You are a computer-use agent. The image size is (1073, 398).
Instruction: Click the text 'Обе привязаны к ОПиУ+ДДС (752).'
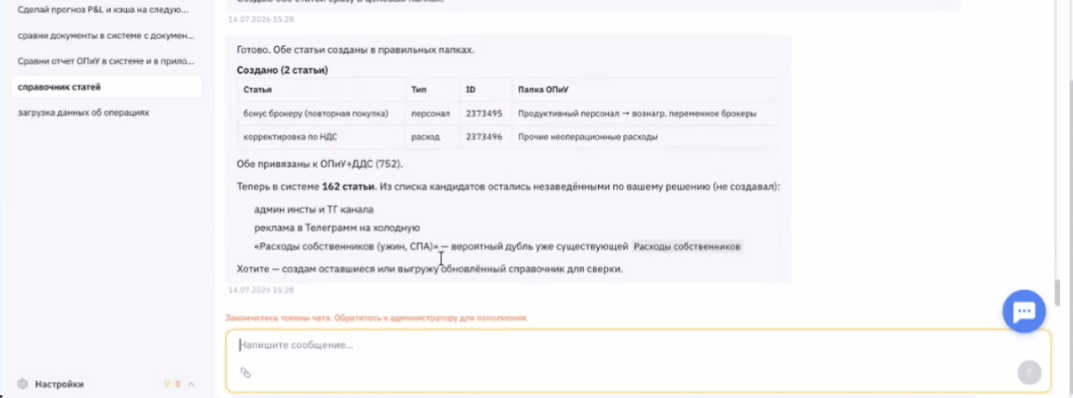point(320,164)
